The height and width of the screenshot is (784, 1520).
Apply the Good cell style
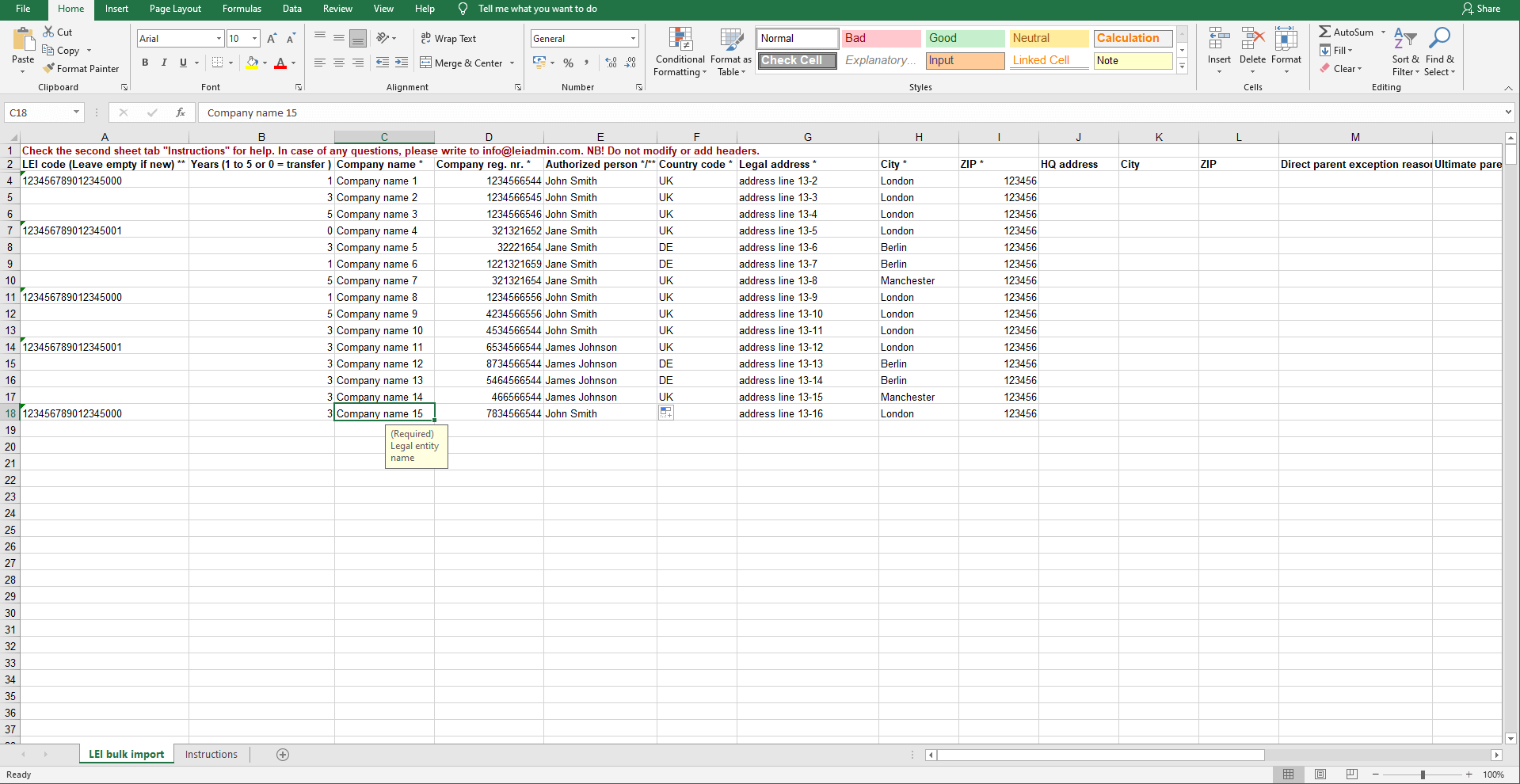pyautogui.click(x=965, y=38)
